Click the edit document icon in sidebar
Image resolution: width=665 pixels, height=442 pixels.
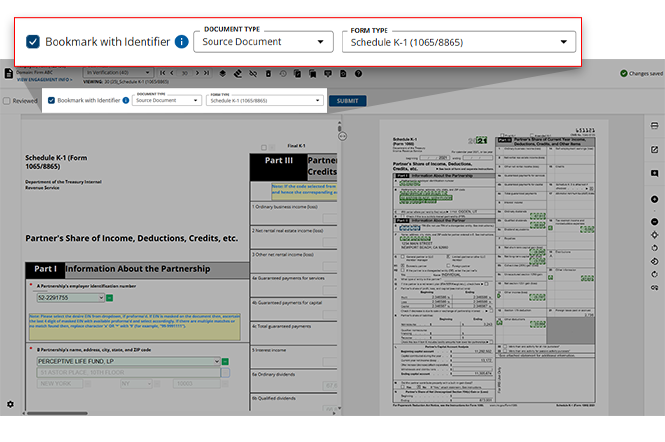[x=654, y=150]
